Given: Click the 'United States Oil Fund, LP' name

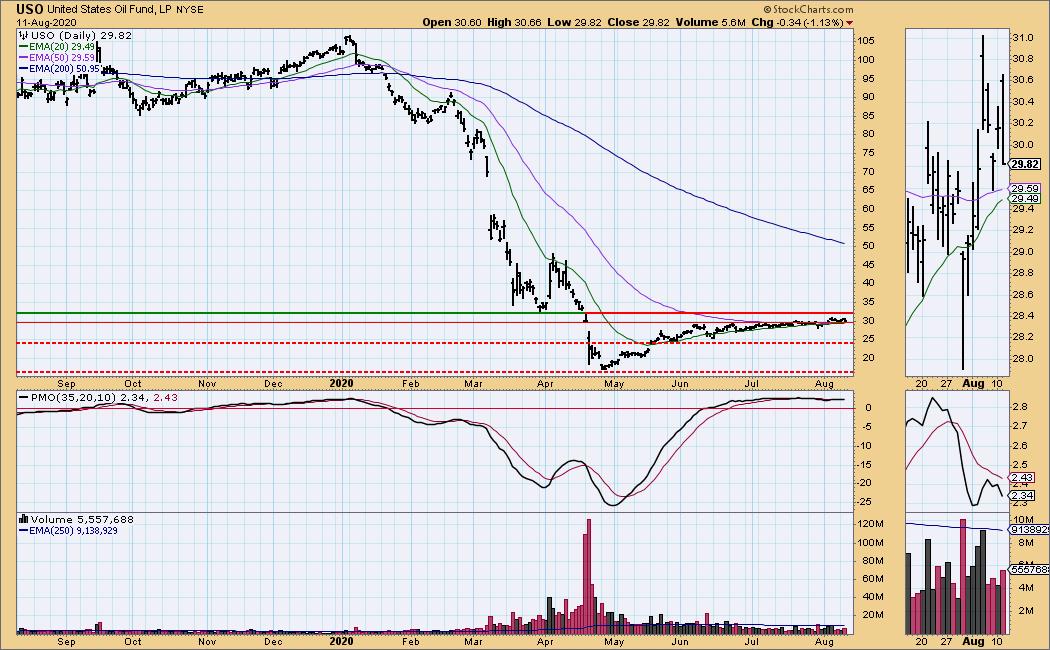Looking at the screenshot, I should coord(110,9).
